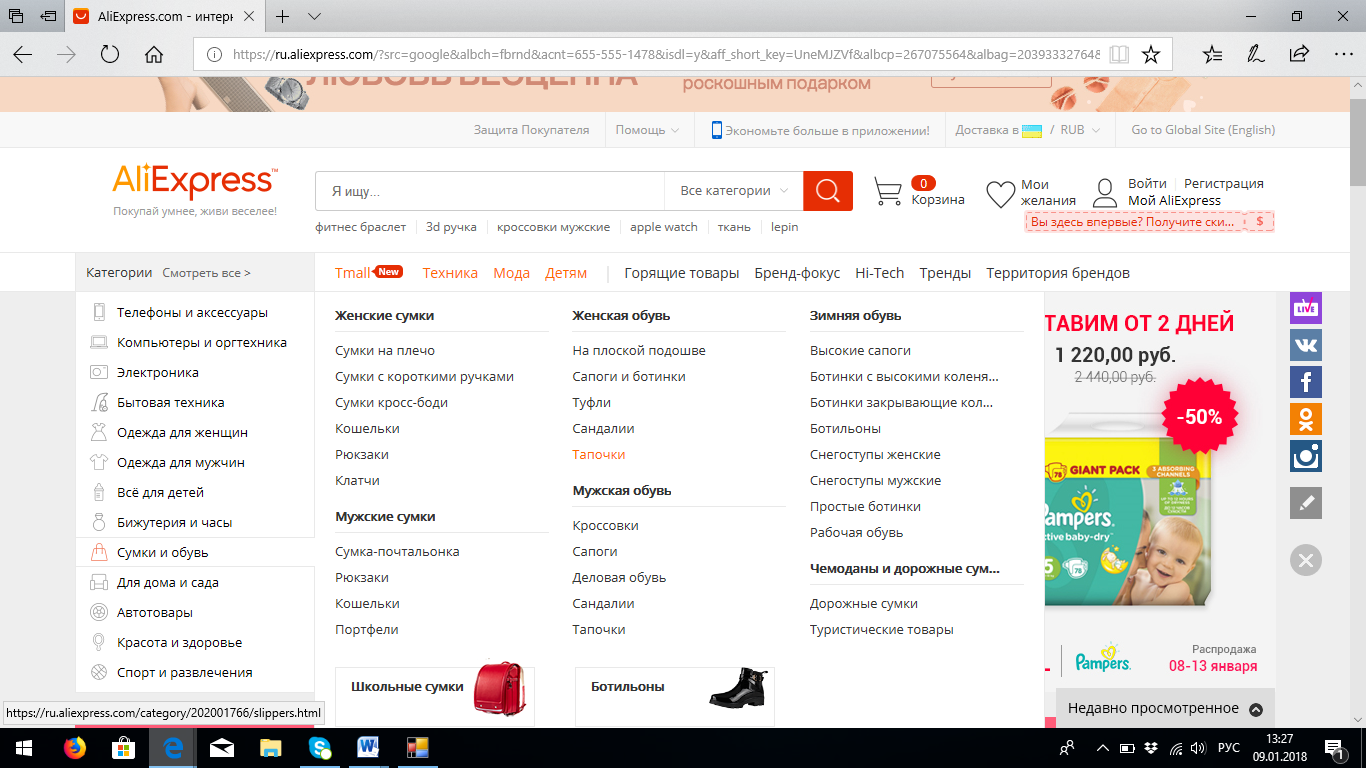The image size is (1366, 768).
Task: Open Высокие сапоги link
Action: 860,350
